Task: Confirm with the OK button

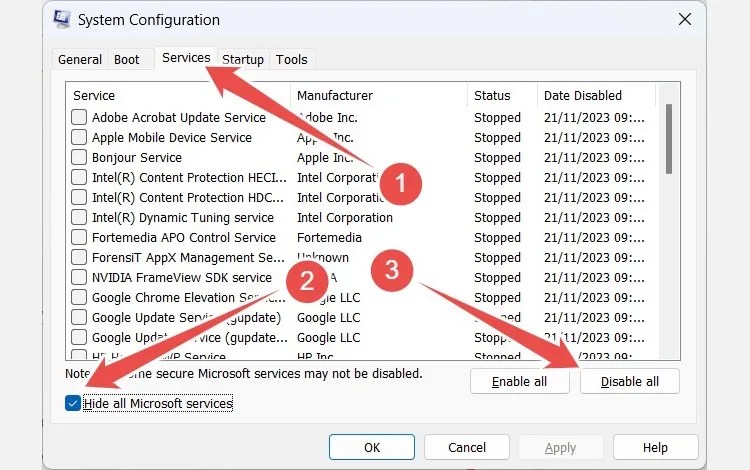Action: pyautogui.click(x=372, y=447)
